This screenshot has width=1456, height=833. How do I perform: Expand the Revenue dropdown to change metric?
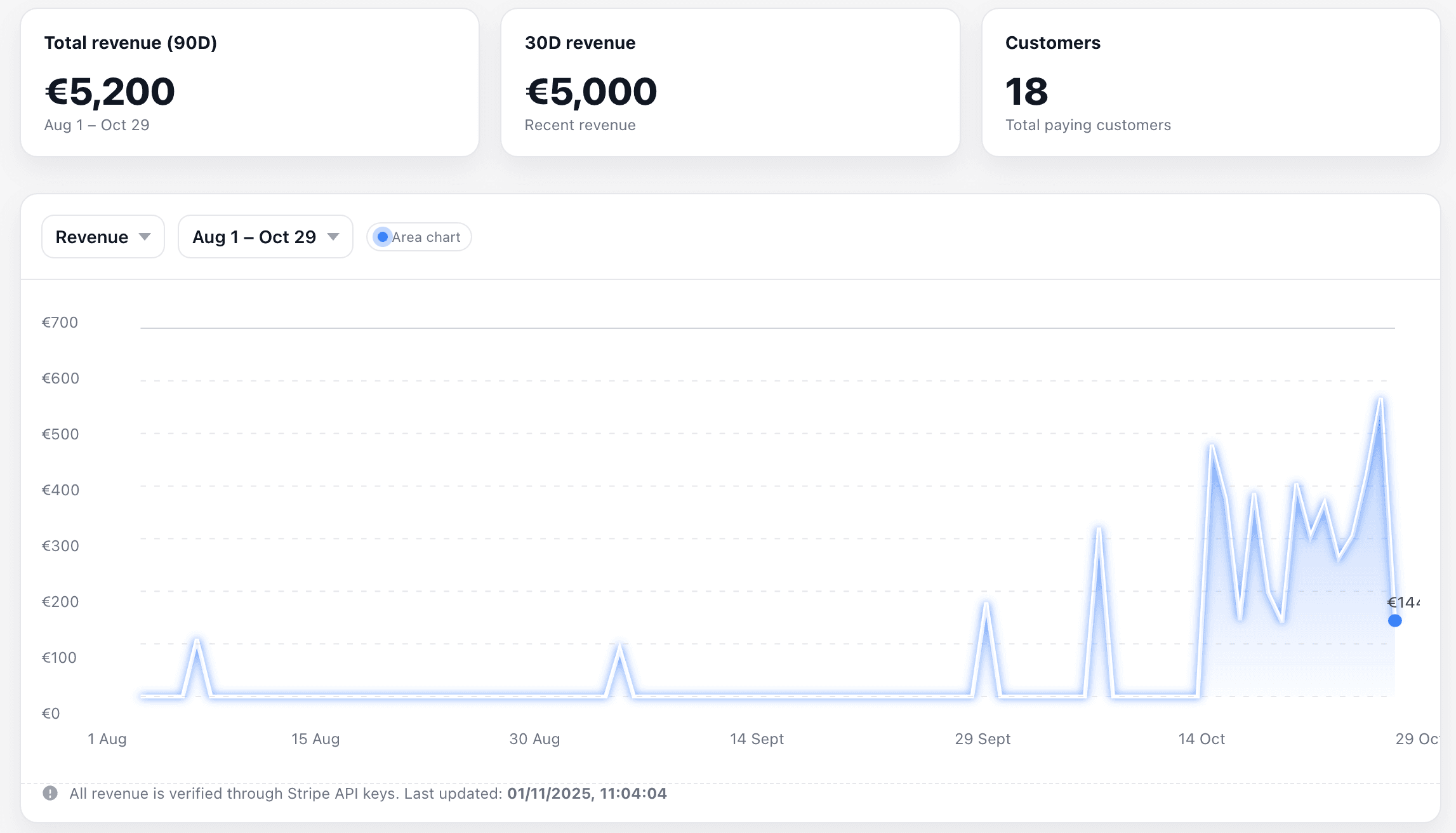coord(102,237)
